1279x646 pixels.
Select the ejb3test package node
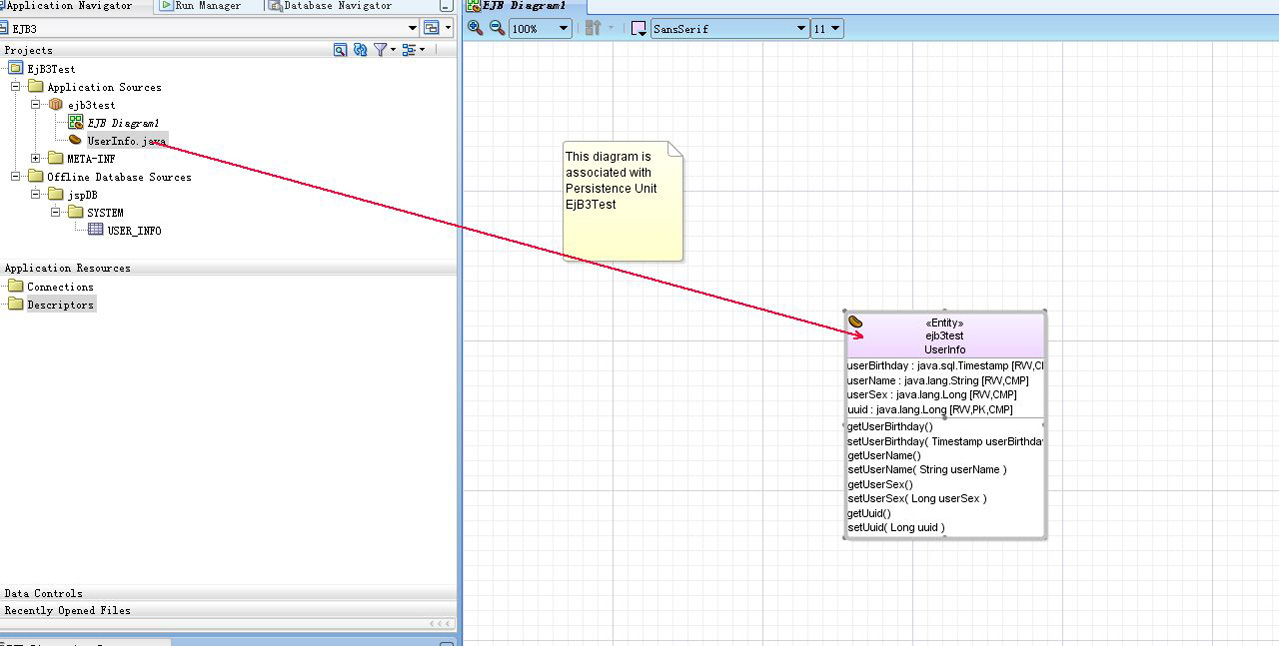coord(91,105)
